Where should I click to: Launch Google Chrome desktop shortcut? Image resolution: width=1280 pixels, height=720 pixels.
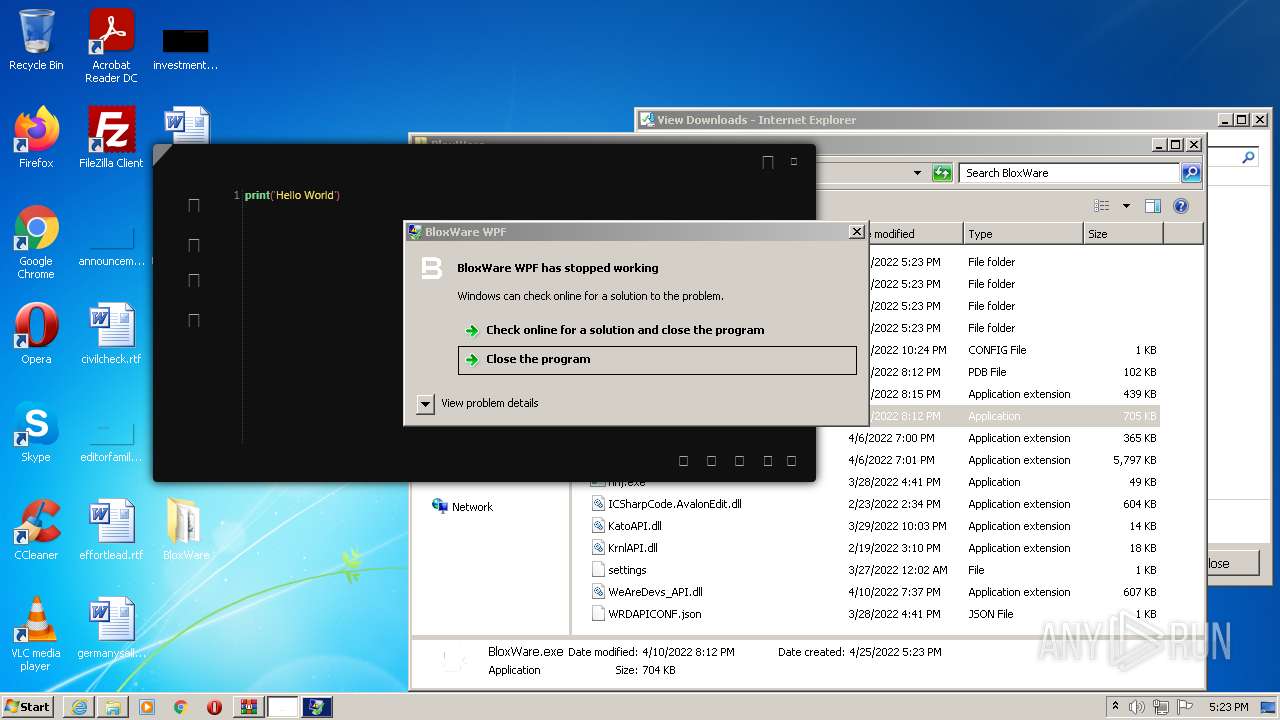[x=36, y=243]
